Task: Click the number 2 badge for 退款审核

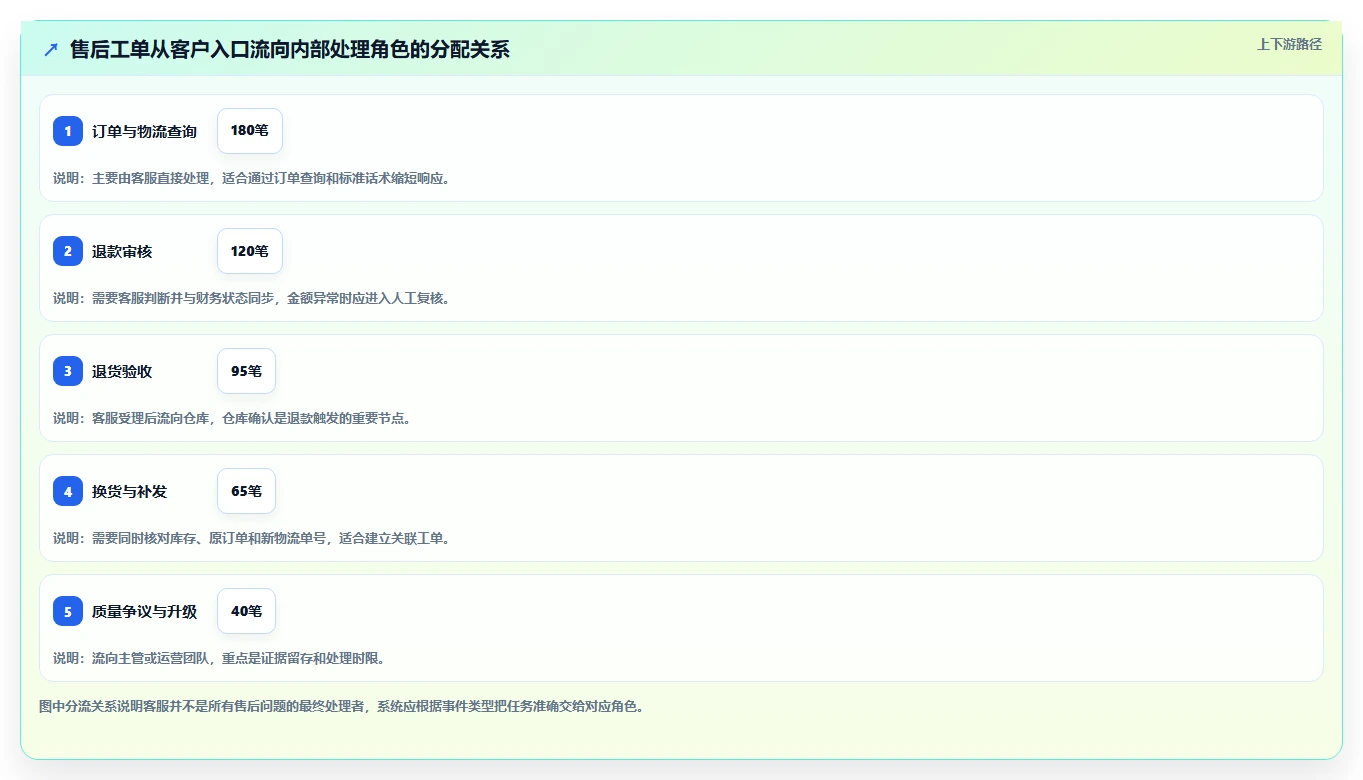Action: (68, 251)
